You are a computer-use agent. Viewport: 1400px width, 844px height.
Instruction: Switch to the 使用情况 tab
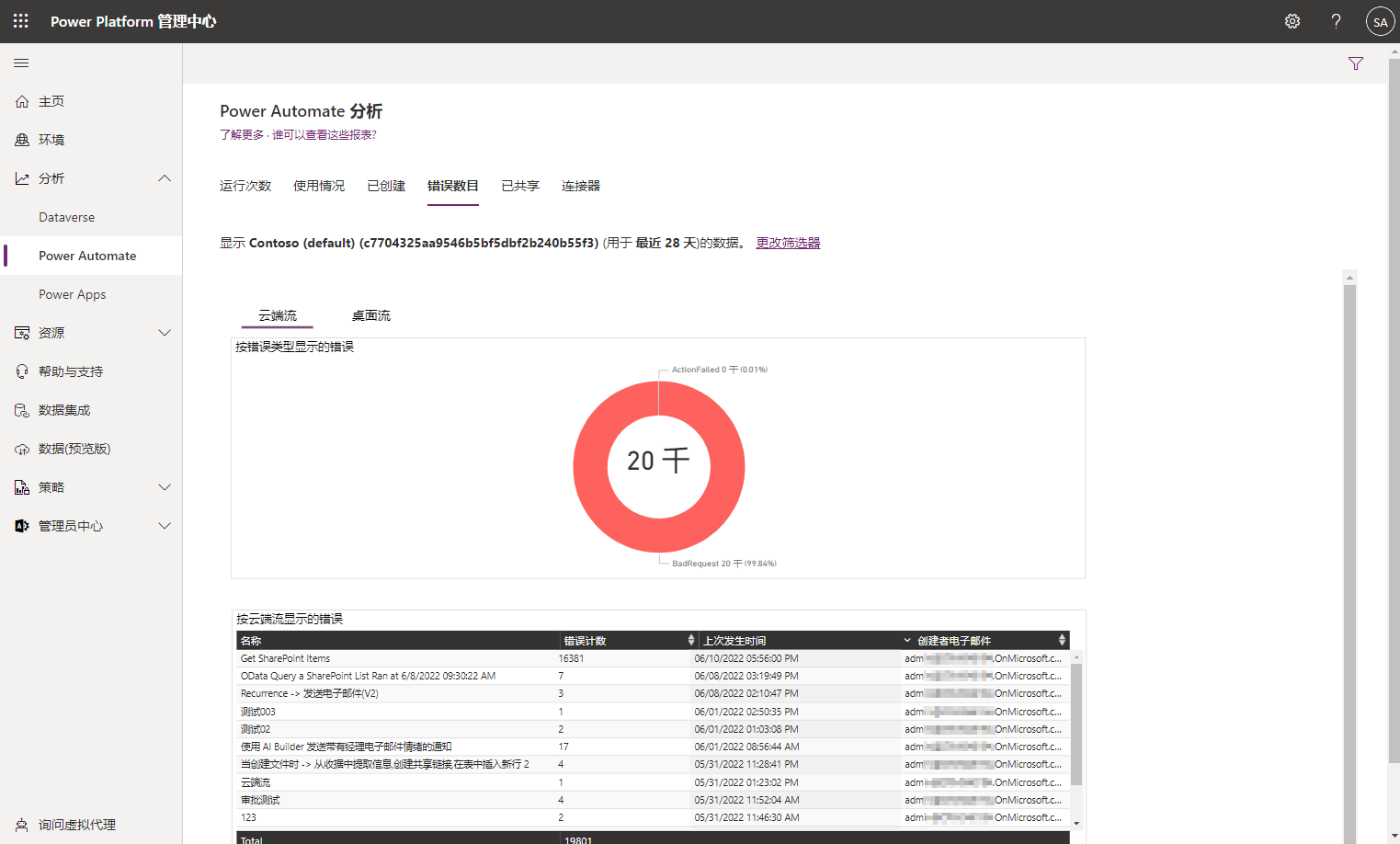coord(319,186)
